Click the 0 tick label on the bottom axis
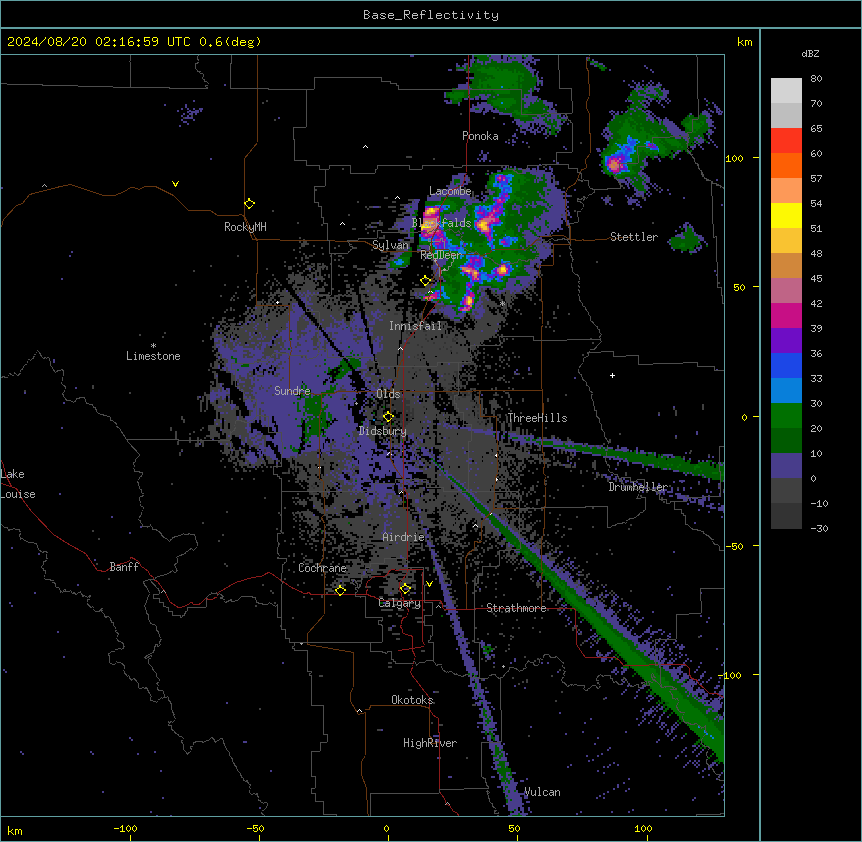Screen dimensions: 862x842 click(x=386, y=828)
